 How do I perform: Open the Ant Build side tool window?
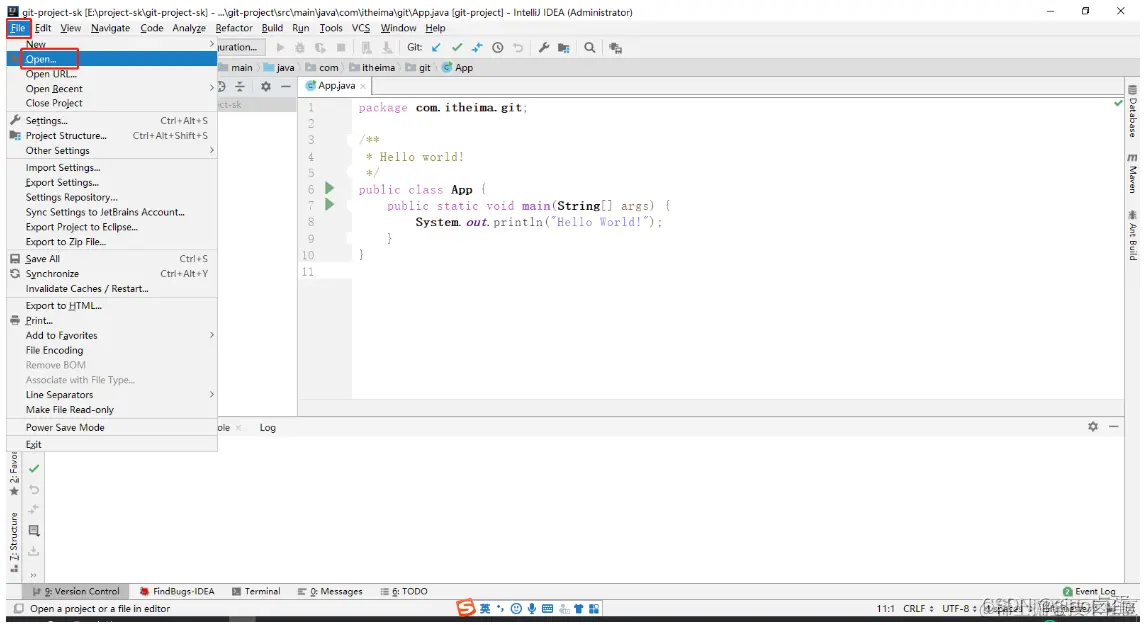1133,235
